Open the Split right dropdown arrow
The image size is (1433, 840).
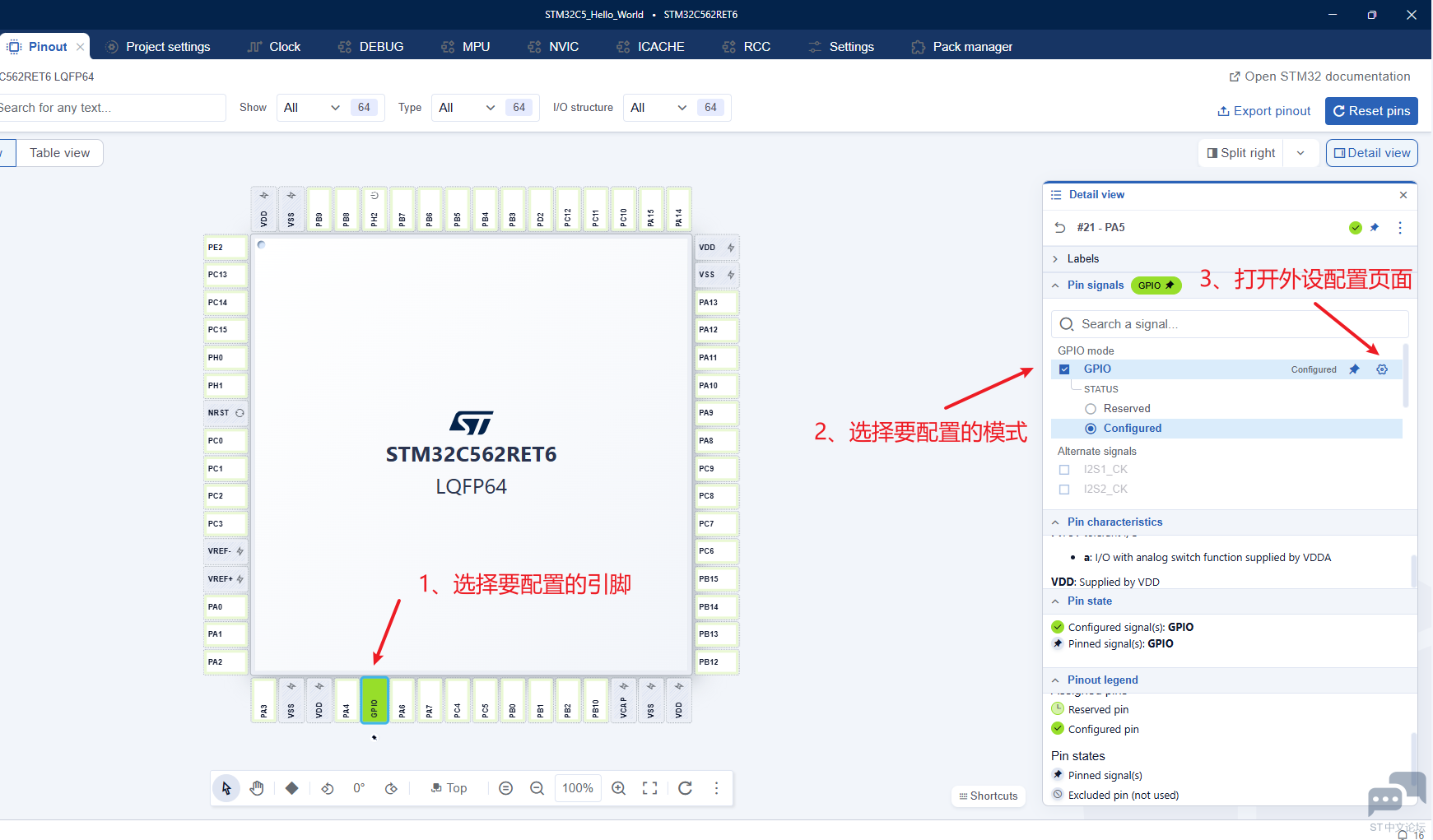point(1300,153)
